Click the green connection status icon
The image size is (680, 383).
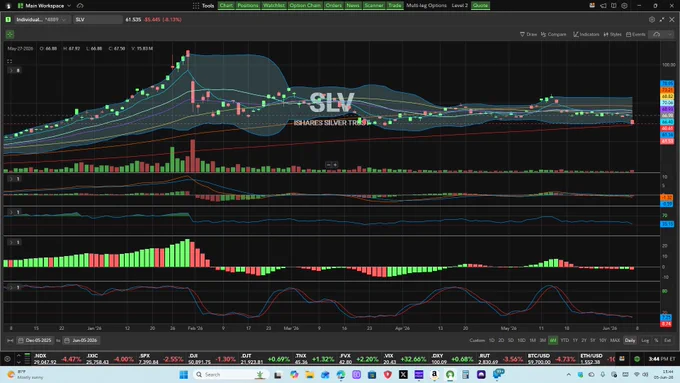pos(637,359)
